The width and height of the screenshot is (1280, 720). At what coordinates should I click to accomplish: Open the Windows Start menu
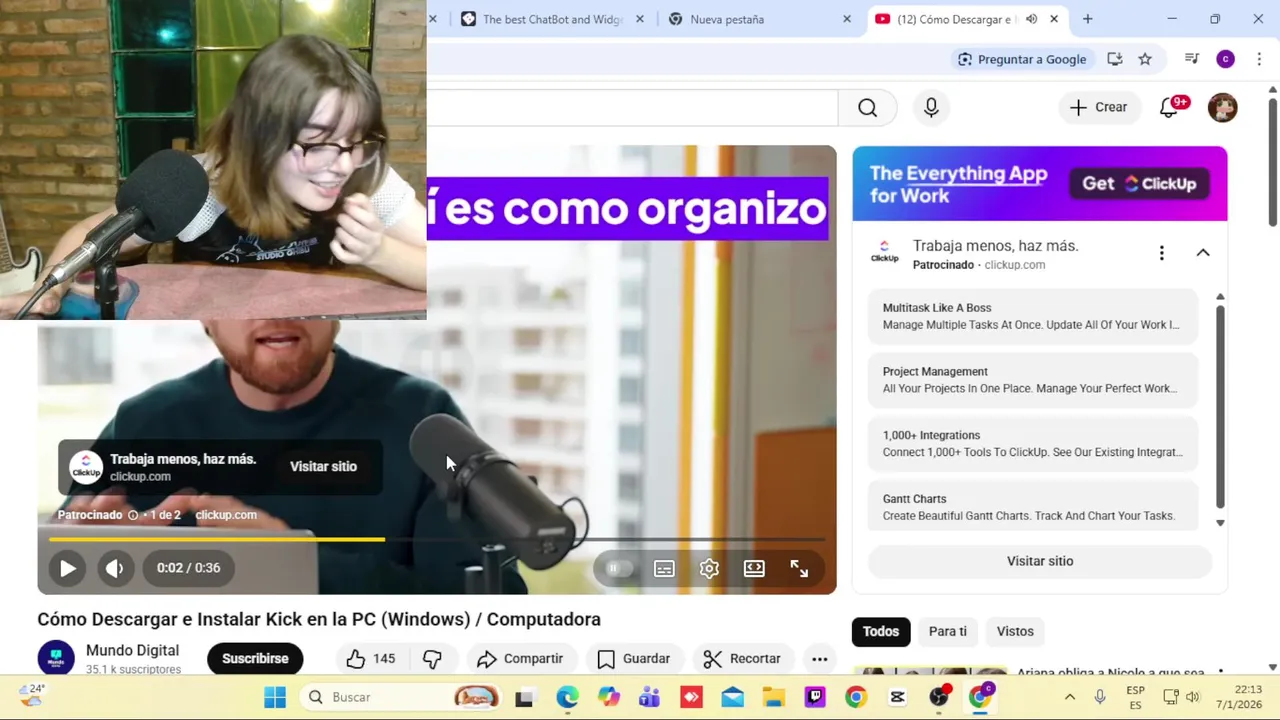275,697
